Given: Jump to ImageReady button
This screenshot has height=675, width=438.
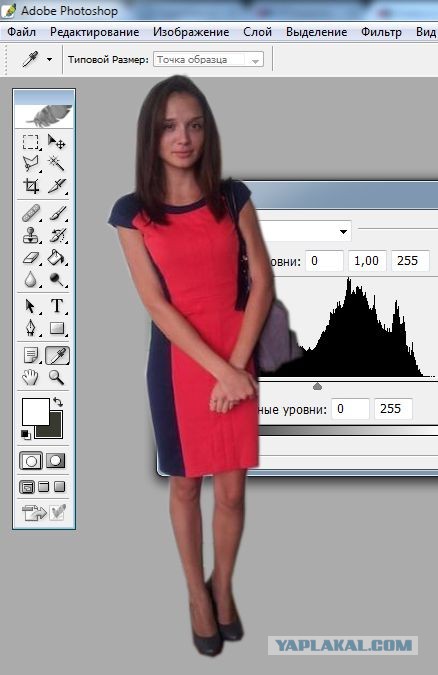Looking at the screenshot, I should click(43, 512).
